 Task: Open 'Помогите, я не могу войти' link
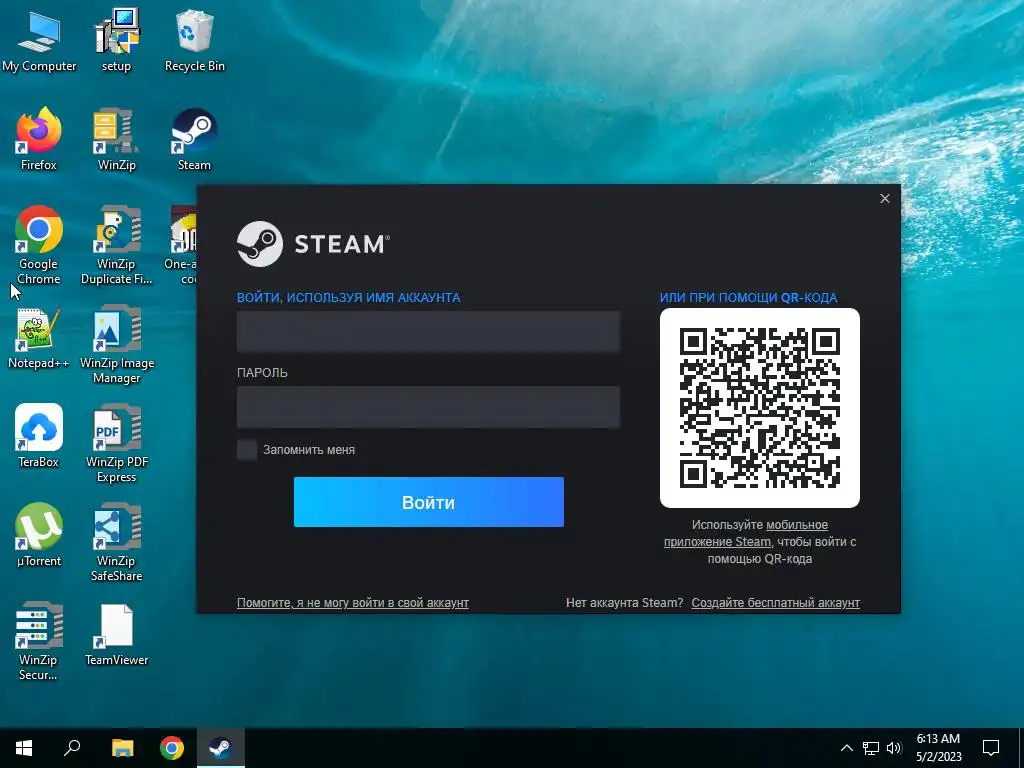[353, 603]
